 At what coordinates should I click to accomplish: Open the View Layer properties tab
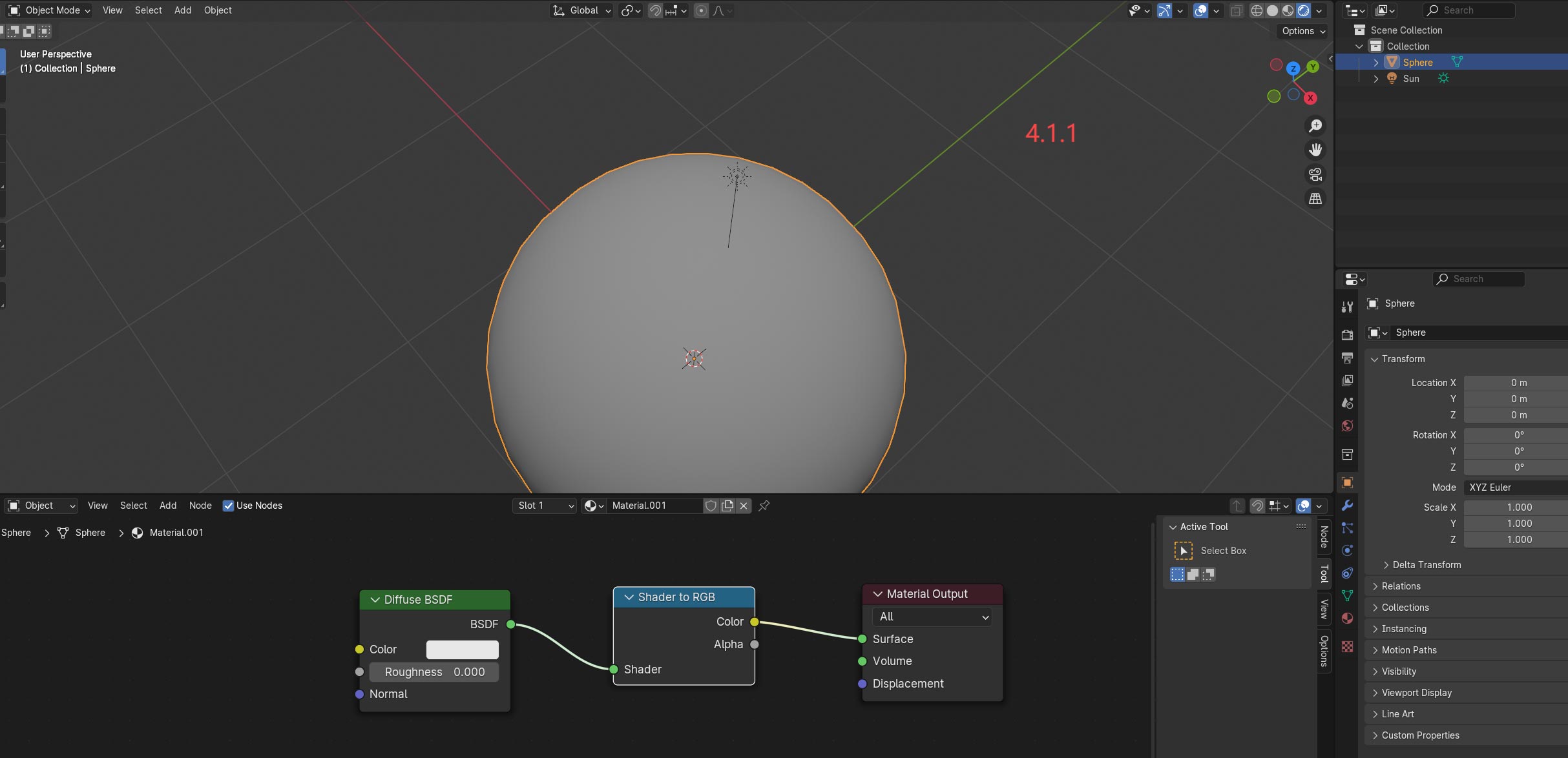(1347, 380)
